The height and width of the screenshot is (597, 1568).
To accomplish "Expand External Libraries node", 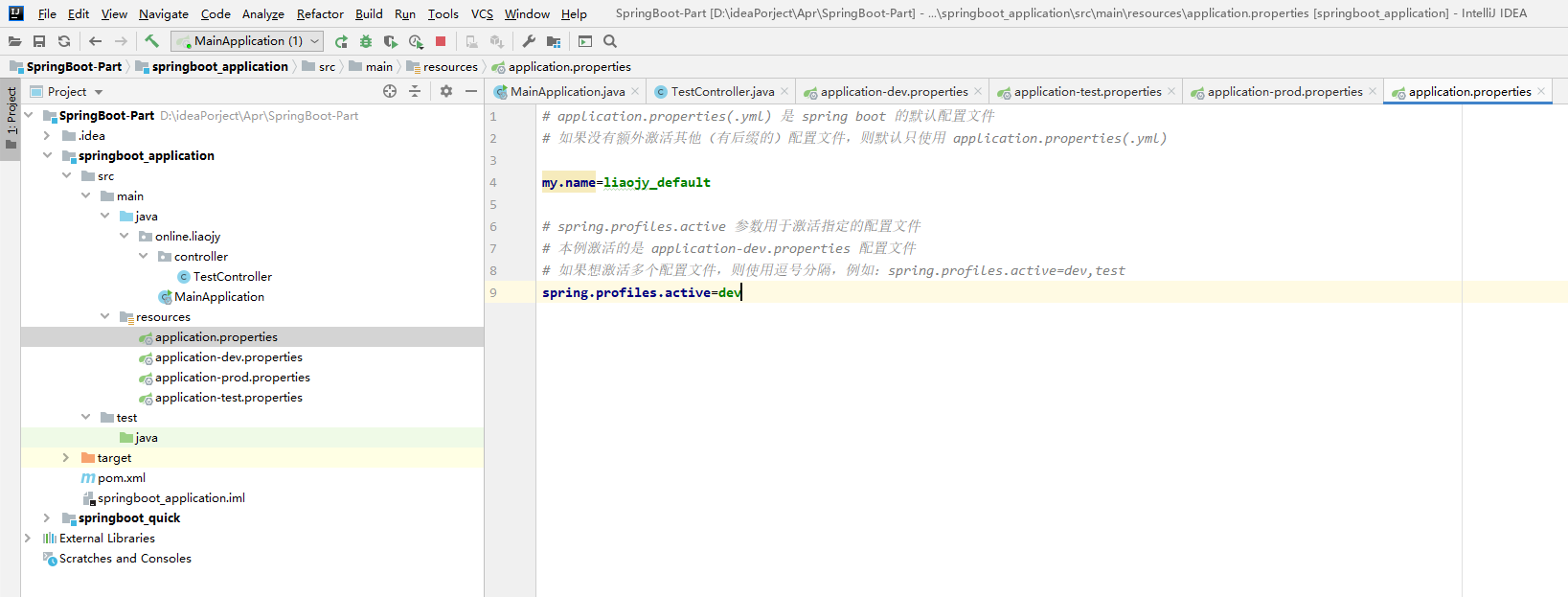I will point(28,538).
